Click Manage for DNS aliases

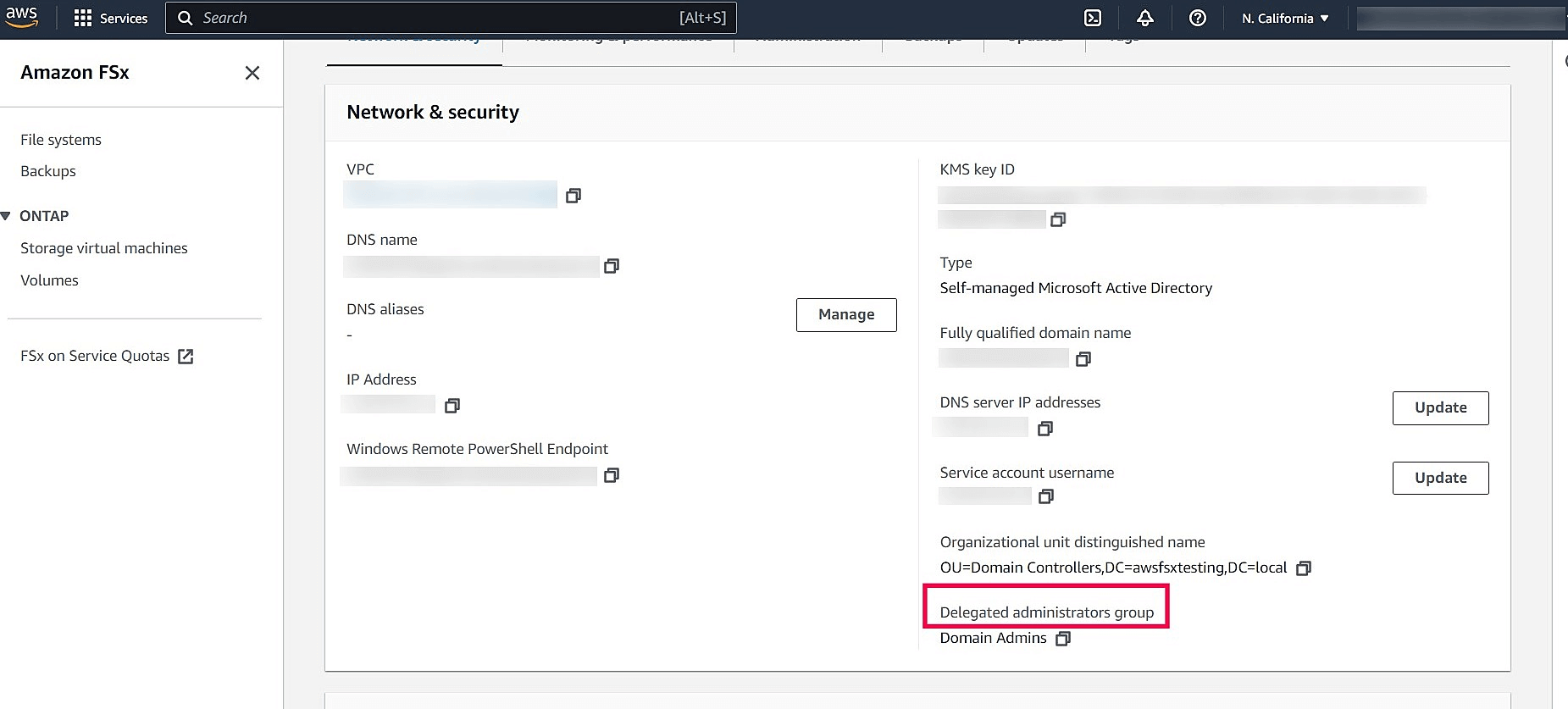coord(845,314)
